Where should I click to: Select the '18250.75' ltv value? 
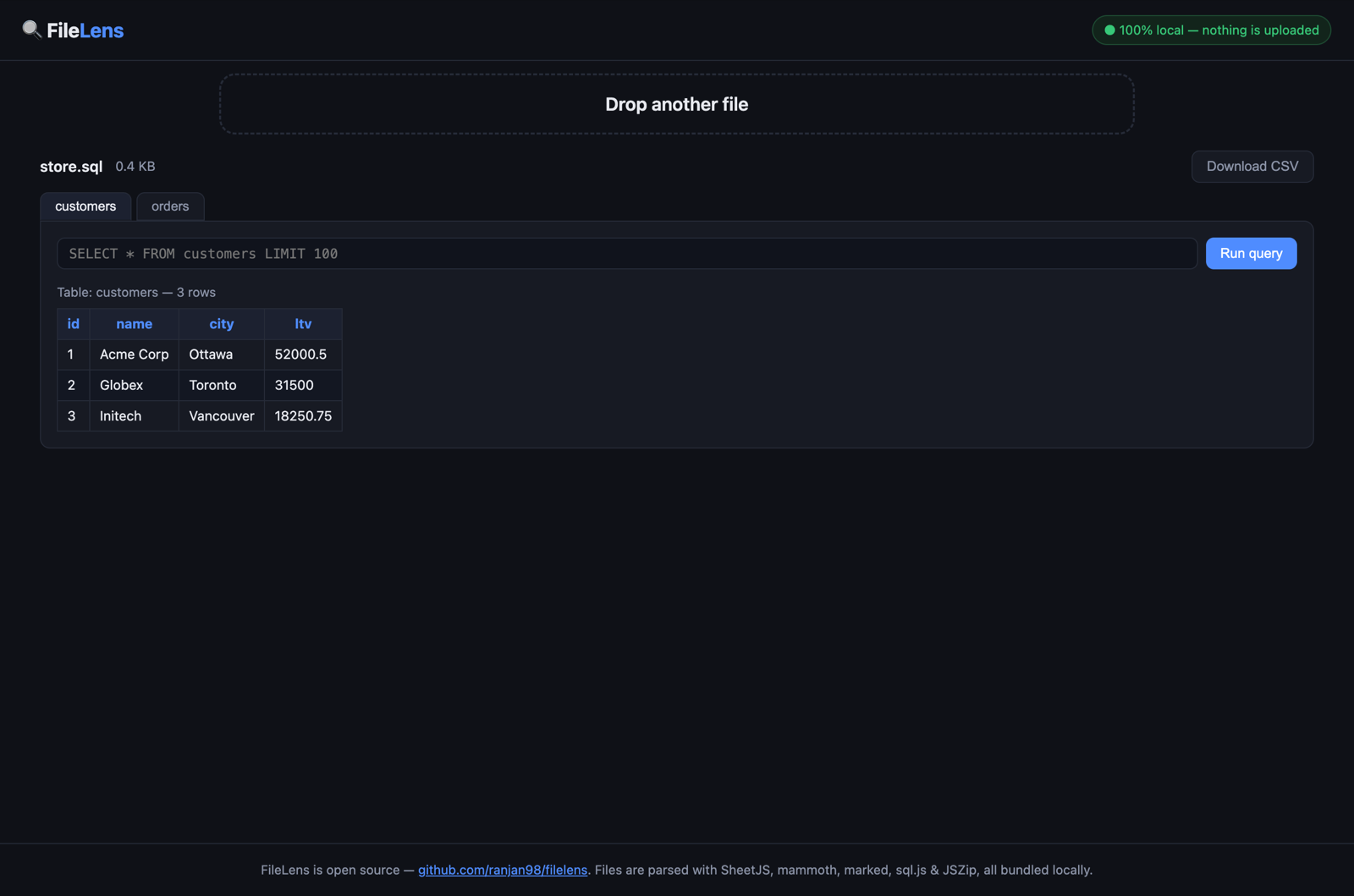303,416
